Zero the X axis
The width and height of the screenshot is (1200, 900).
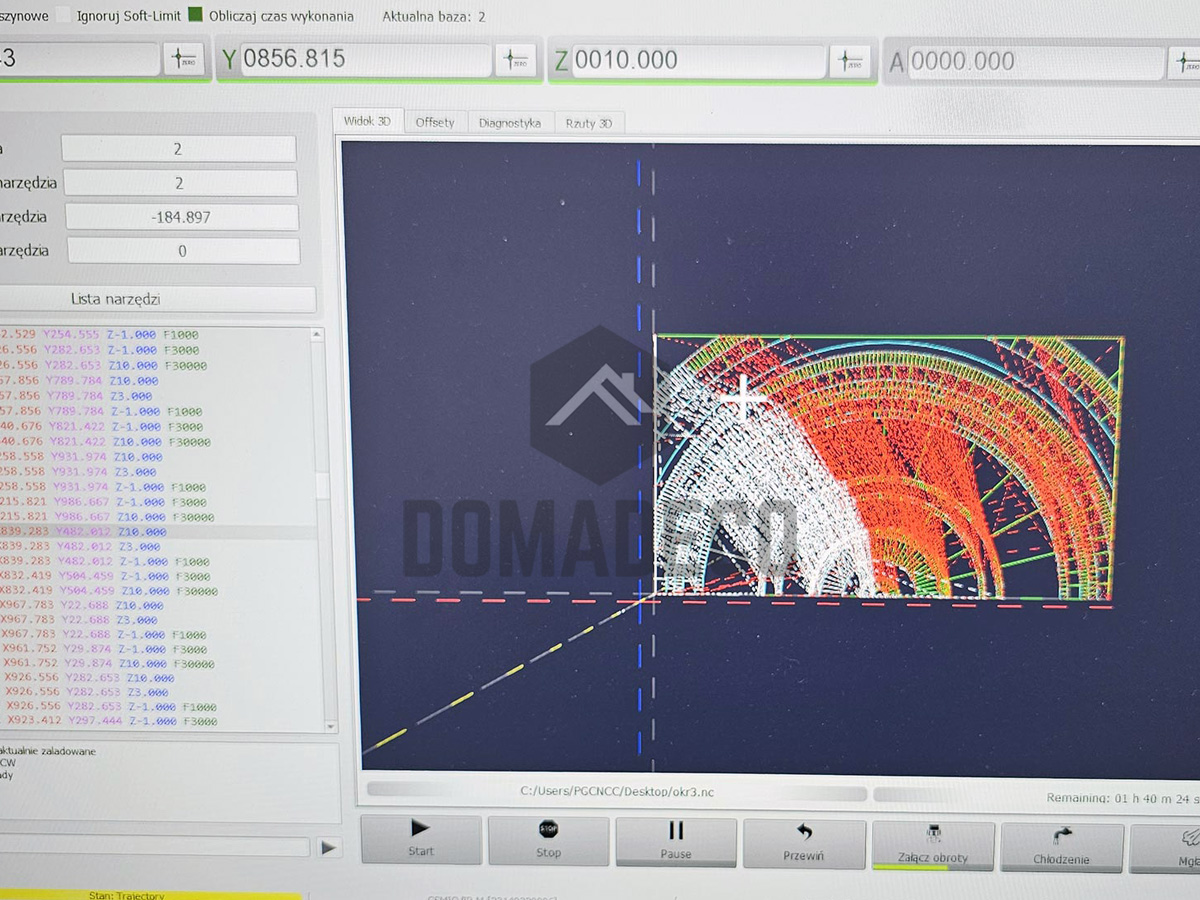[183, 59]
